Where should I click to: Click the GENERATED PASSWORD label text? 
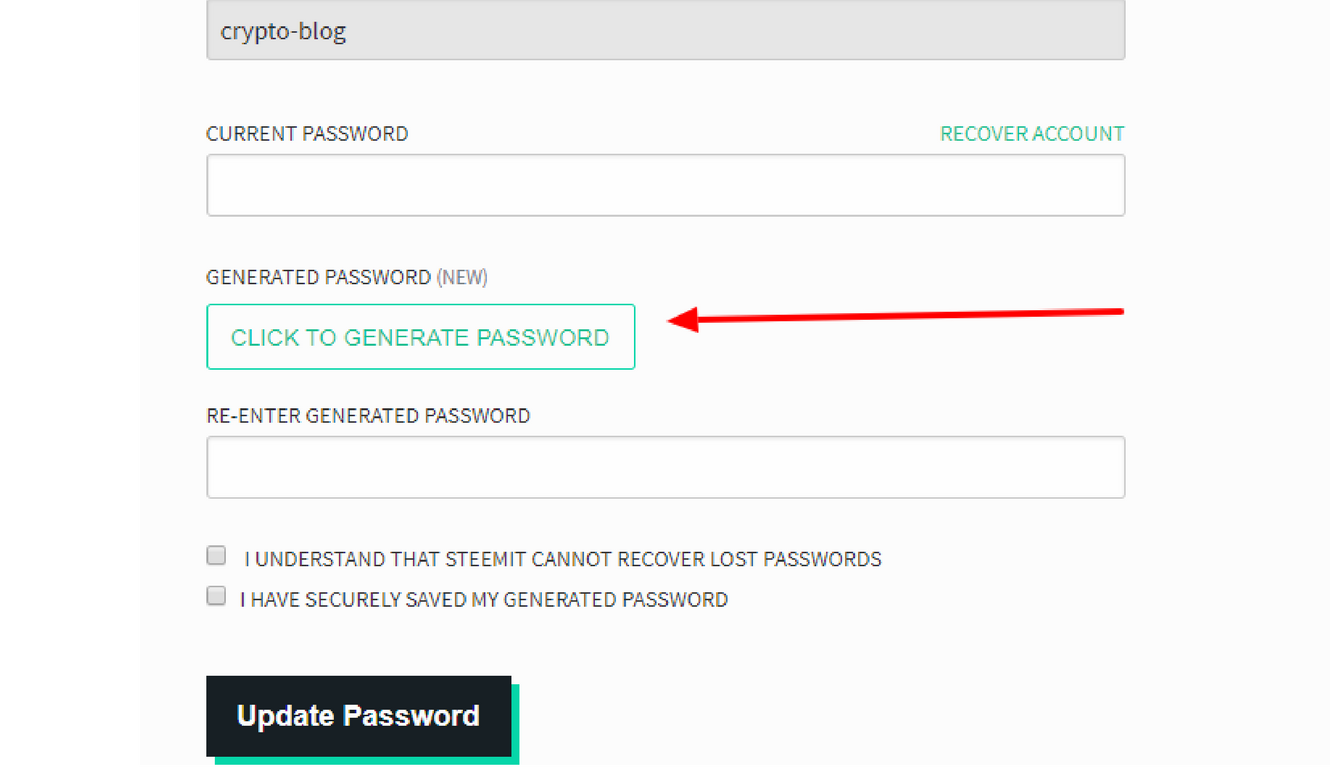(318, 277)
